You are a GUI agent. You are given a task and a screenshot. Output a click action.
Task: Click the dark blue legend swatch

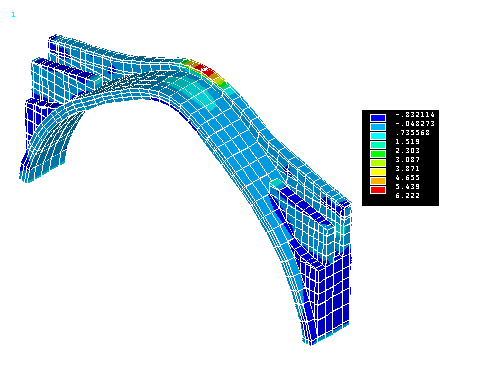tap(378, 118)
